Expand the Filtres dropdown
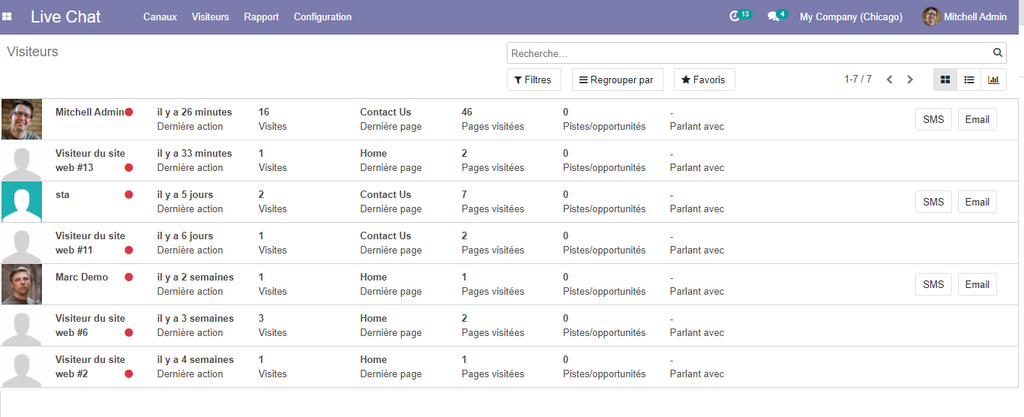This screenshot has width=1024, height=417. (534, 80)
